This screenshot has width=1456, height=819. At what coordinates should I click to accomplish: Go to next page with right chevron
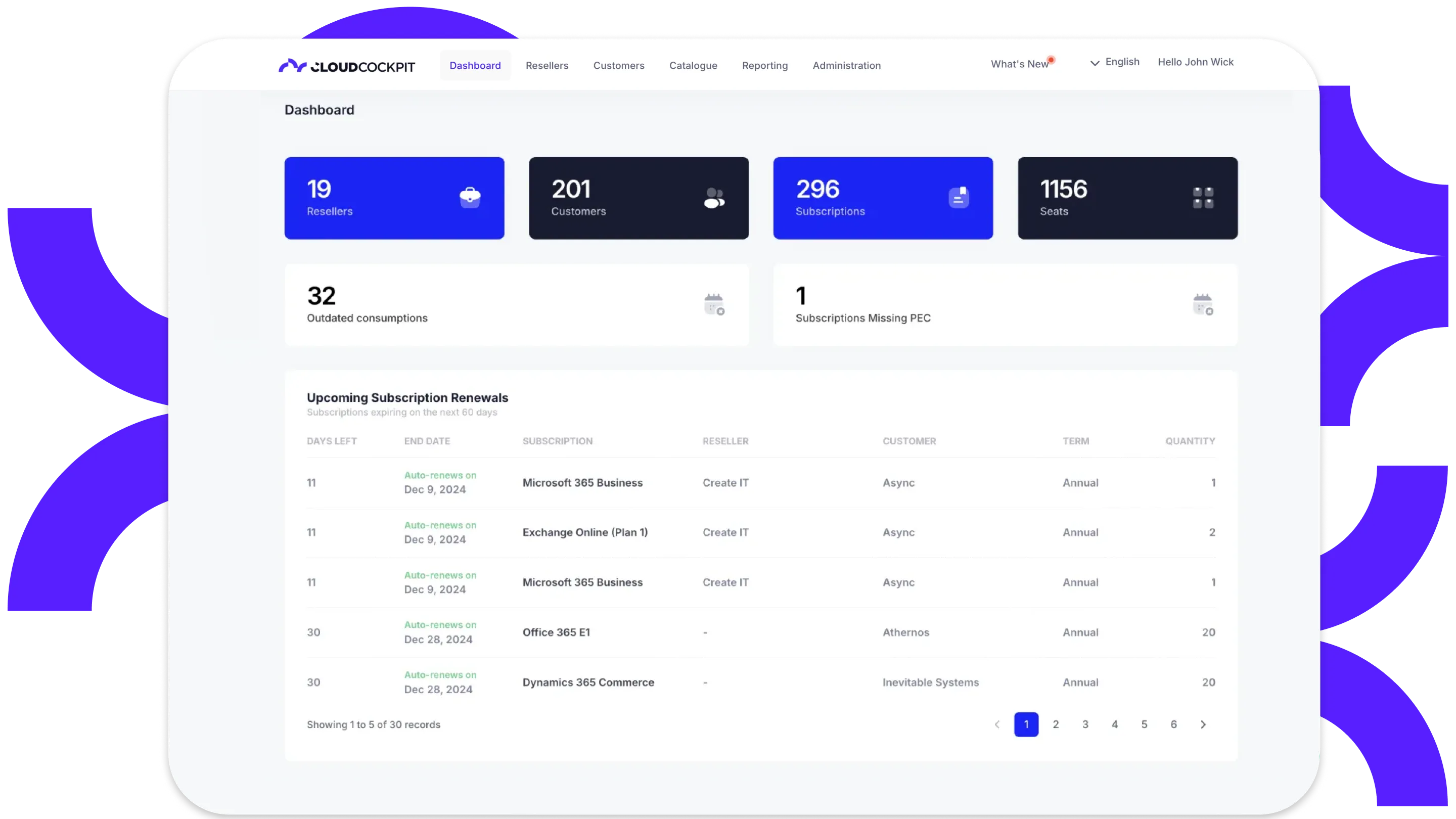(1203, 724)
